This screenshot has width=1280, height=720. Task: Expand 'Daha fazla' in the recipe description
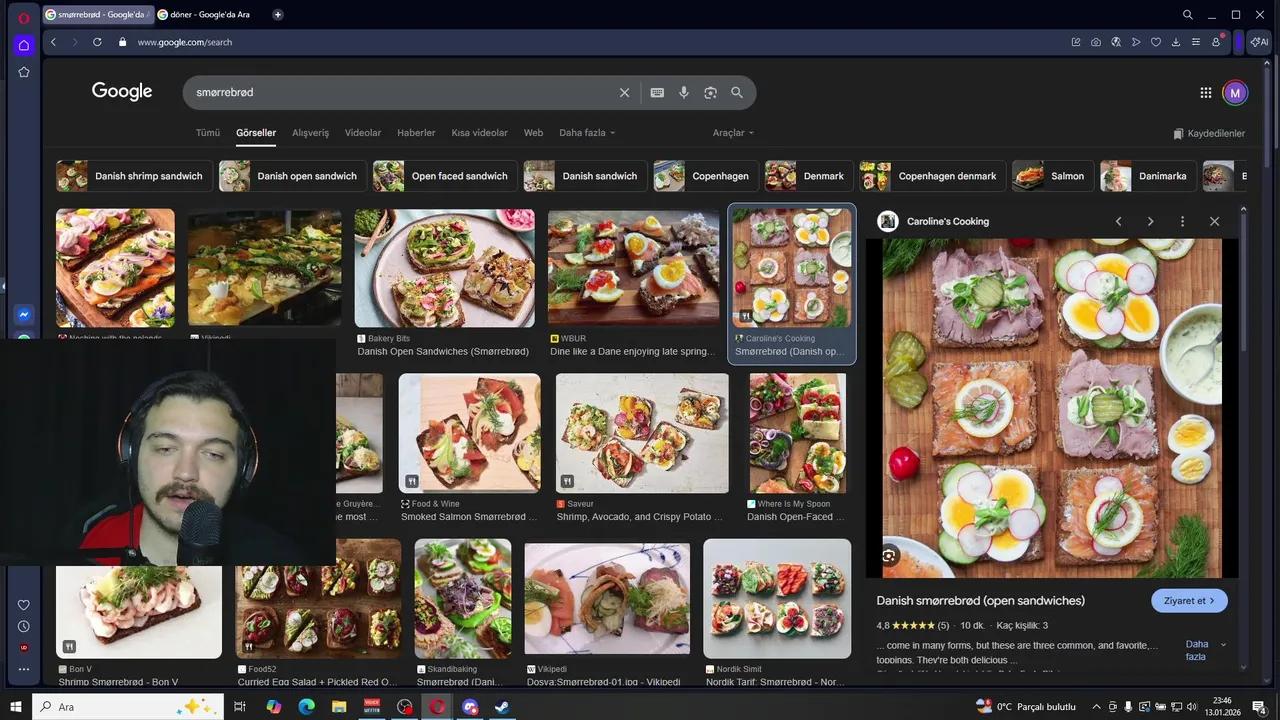point(1204,650)
